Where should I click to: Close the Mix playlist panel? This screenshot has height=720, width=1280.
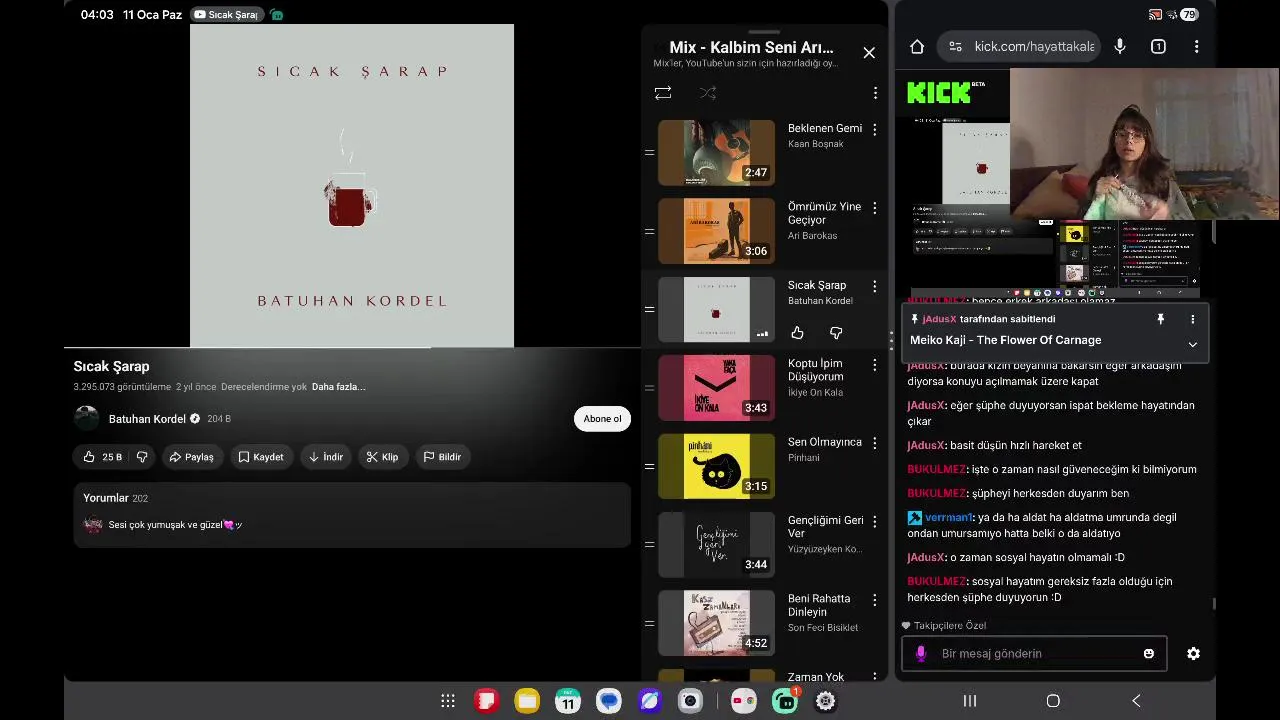[x=869, y=53]
